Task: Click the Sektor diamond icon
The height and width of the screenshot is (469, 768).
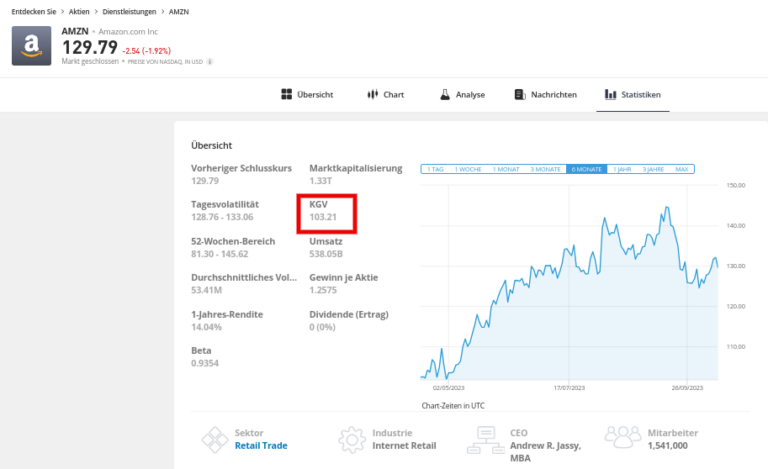Action: (x=215, y=440)
